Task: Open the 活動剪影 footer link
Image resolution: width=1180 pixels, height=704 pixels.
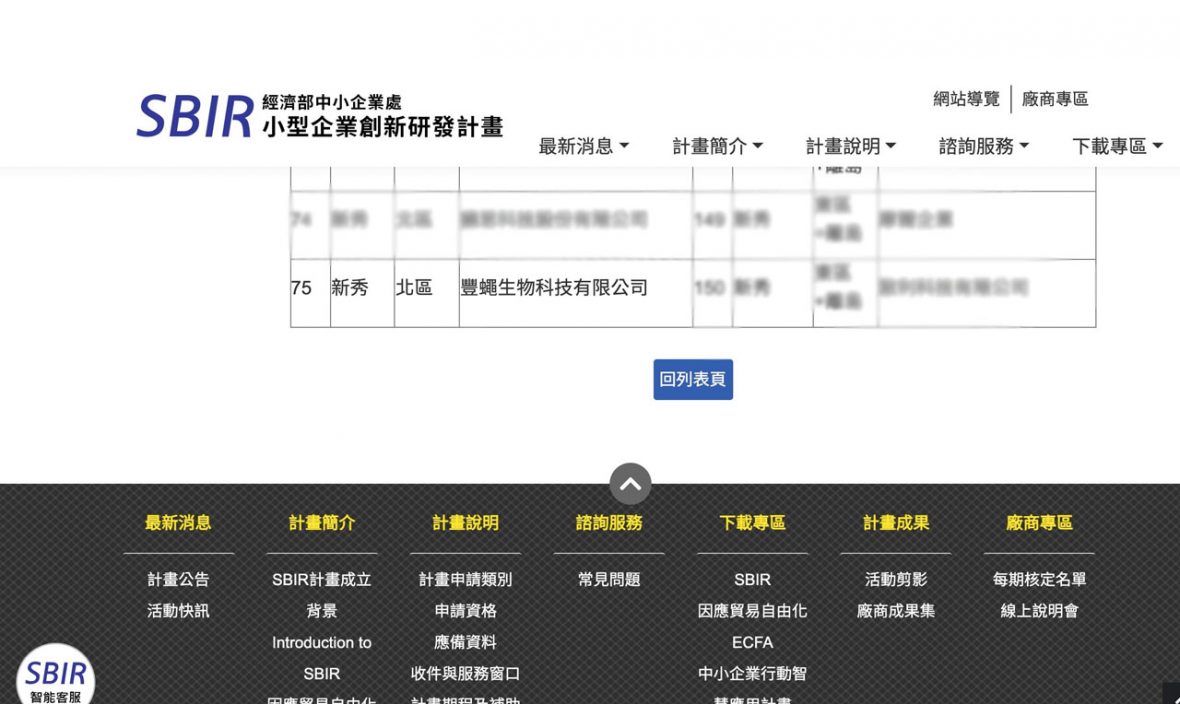Action: [x=896, y=579]
